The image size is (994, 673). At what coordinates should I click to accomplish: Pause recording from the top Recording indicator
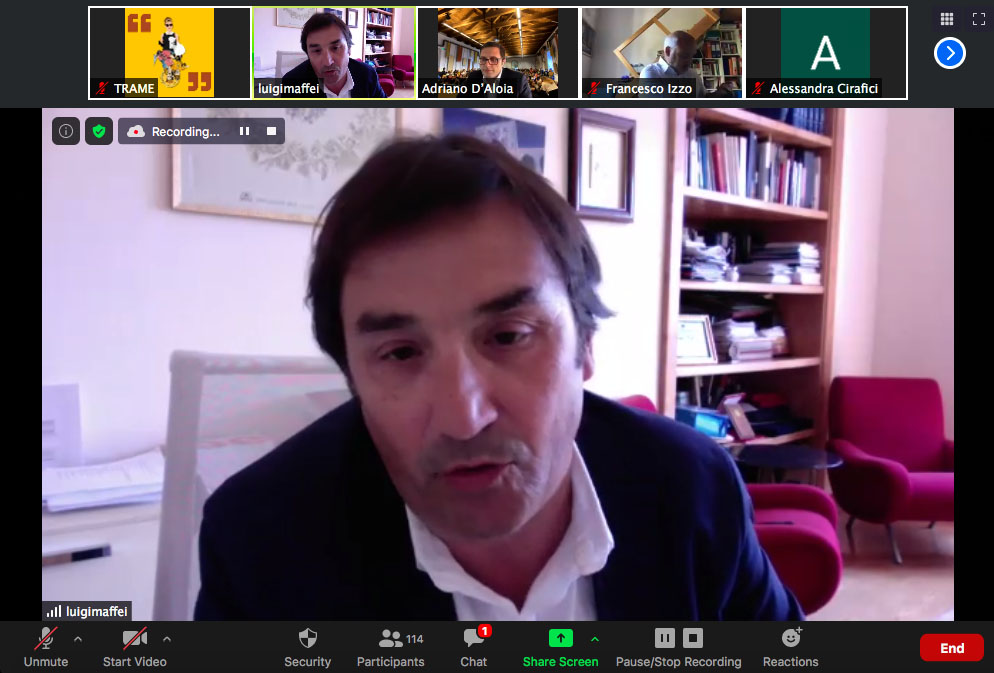coord(244,131)
